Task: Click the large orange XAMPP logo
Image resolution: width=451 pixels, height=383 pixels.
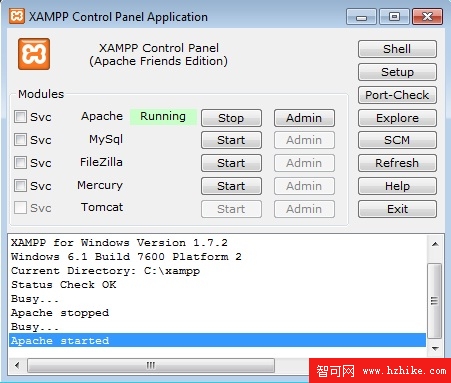Action: 34,54
